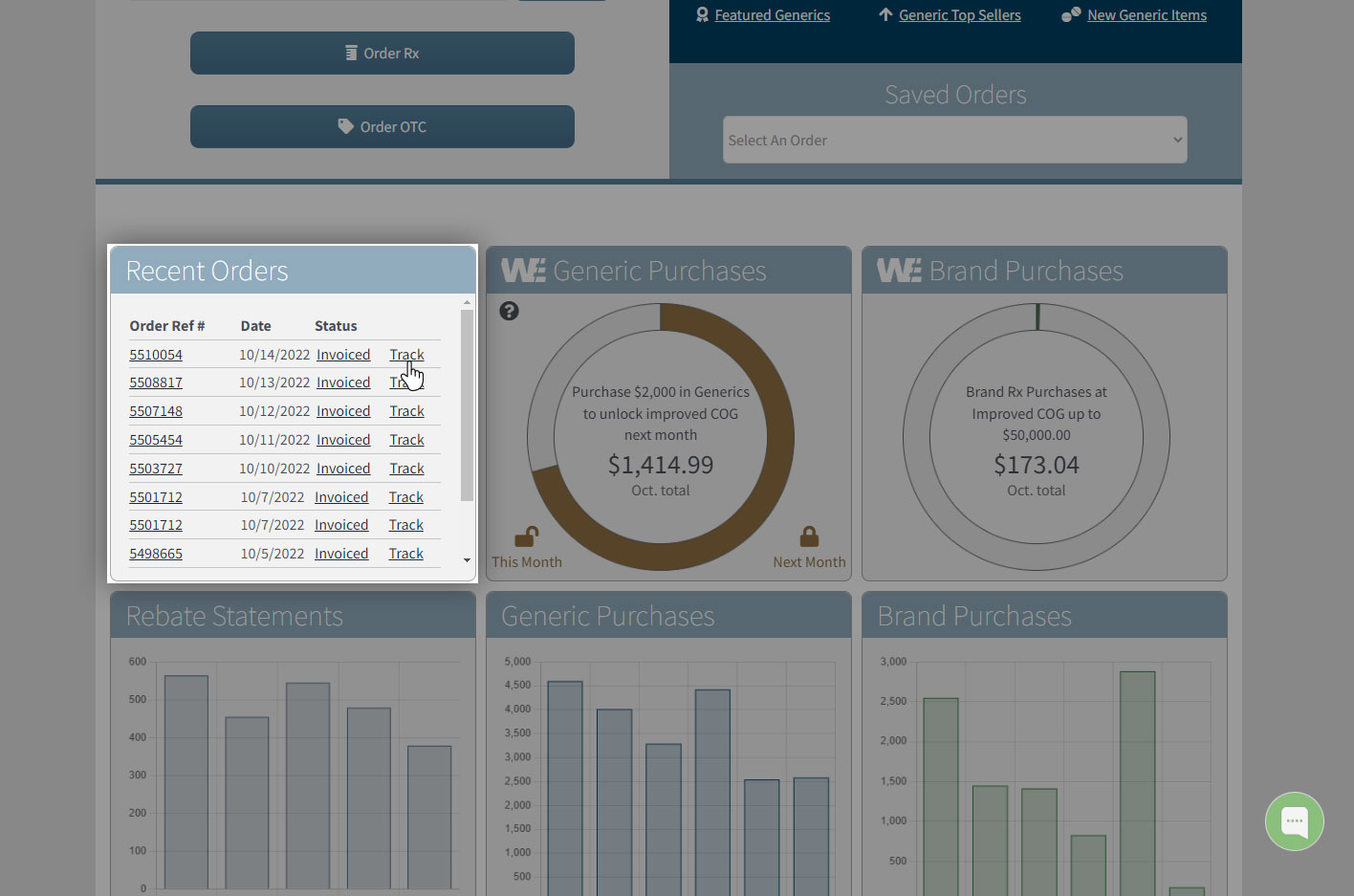Open order reference 5507148
Image resolution: width=1354 pixels, height=896 pixels.
pos(156,411)
